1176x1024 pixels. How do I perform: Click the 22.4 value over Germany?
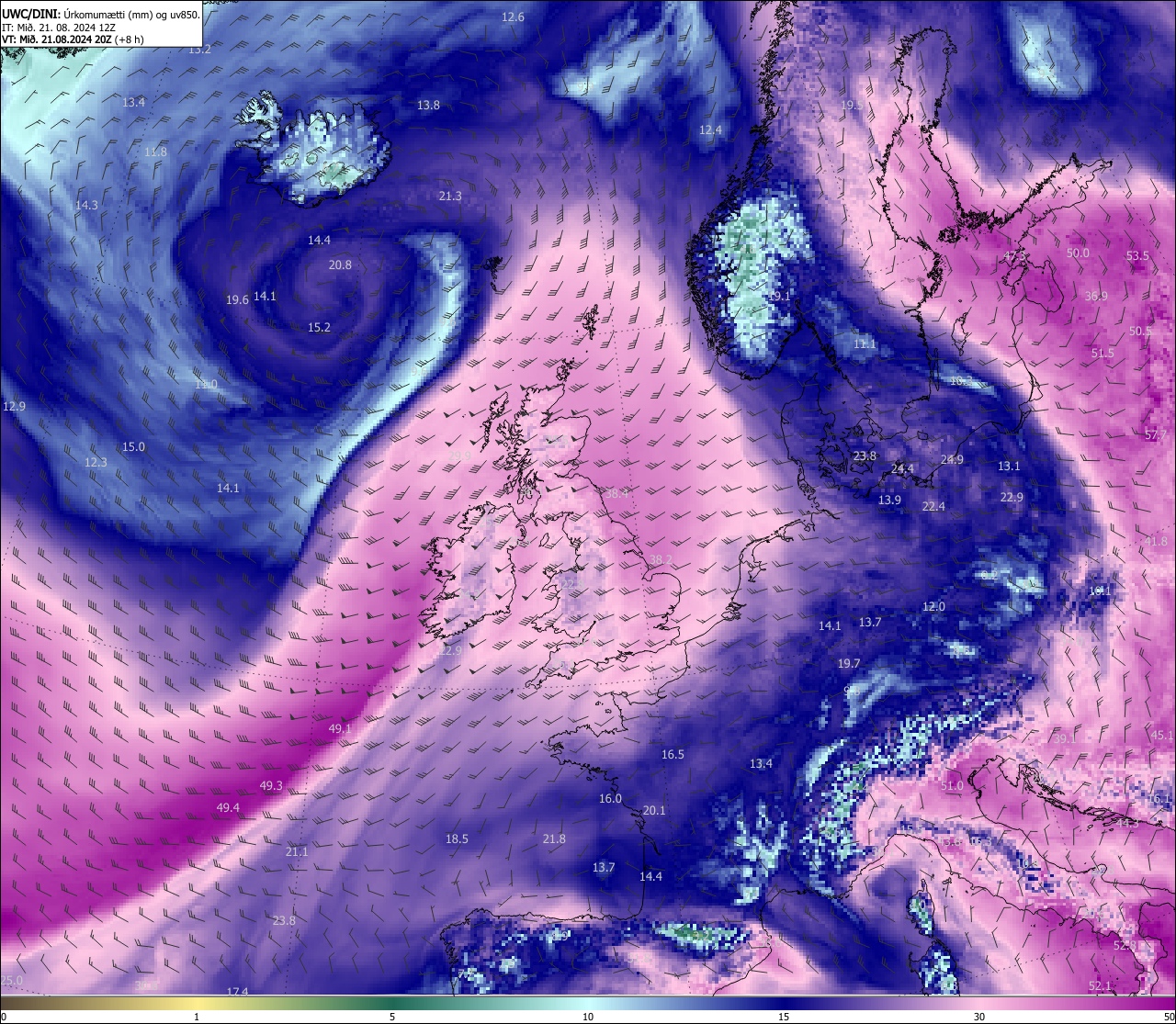(933, 507)
